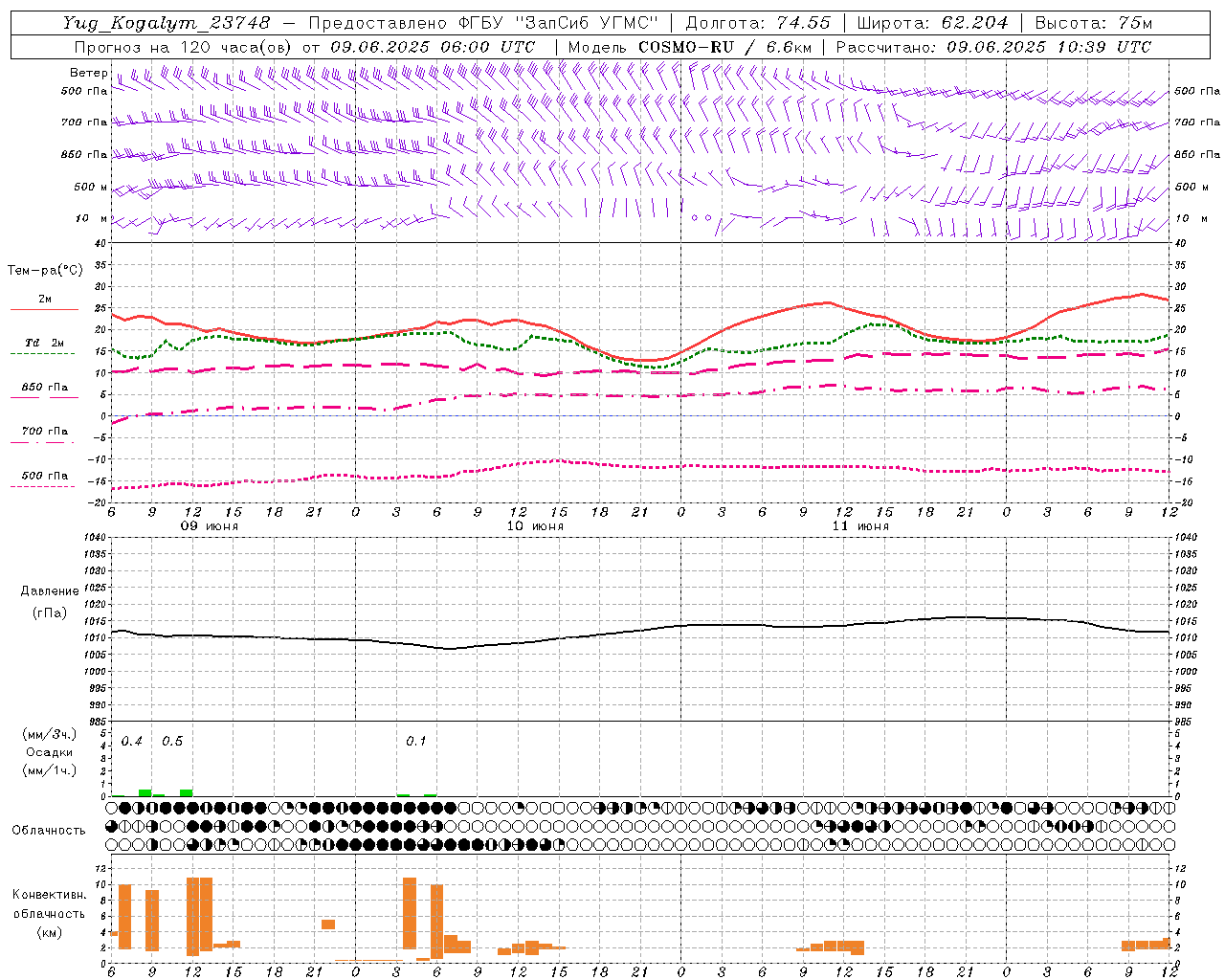Click the Долгота: 74.55 value
The height and width of the screenshot is (980, 1225).
tap(758, 23)
